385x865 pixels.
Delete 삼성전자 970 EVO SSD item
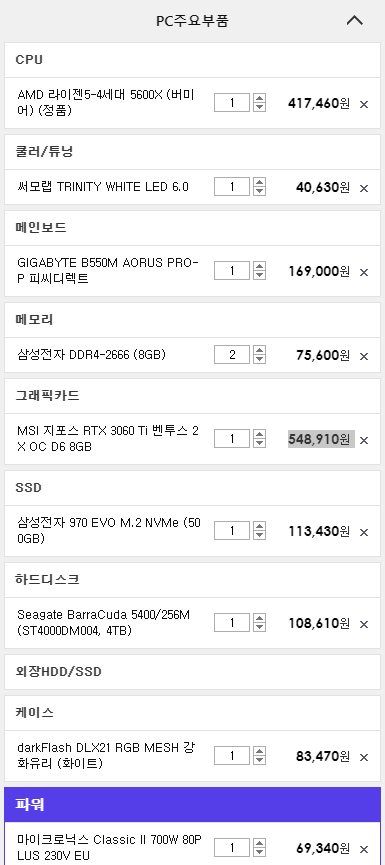[363, 532]
